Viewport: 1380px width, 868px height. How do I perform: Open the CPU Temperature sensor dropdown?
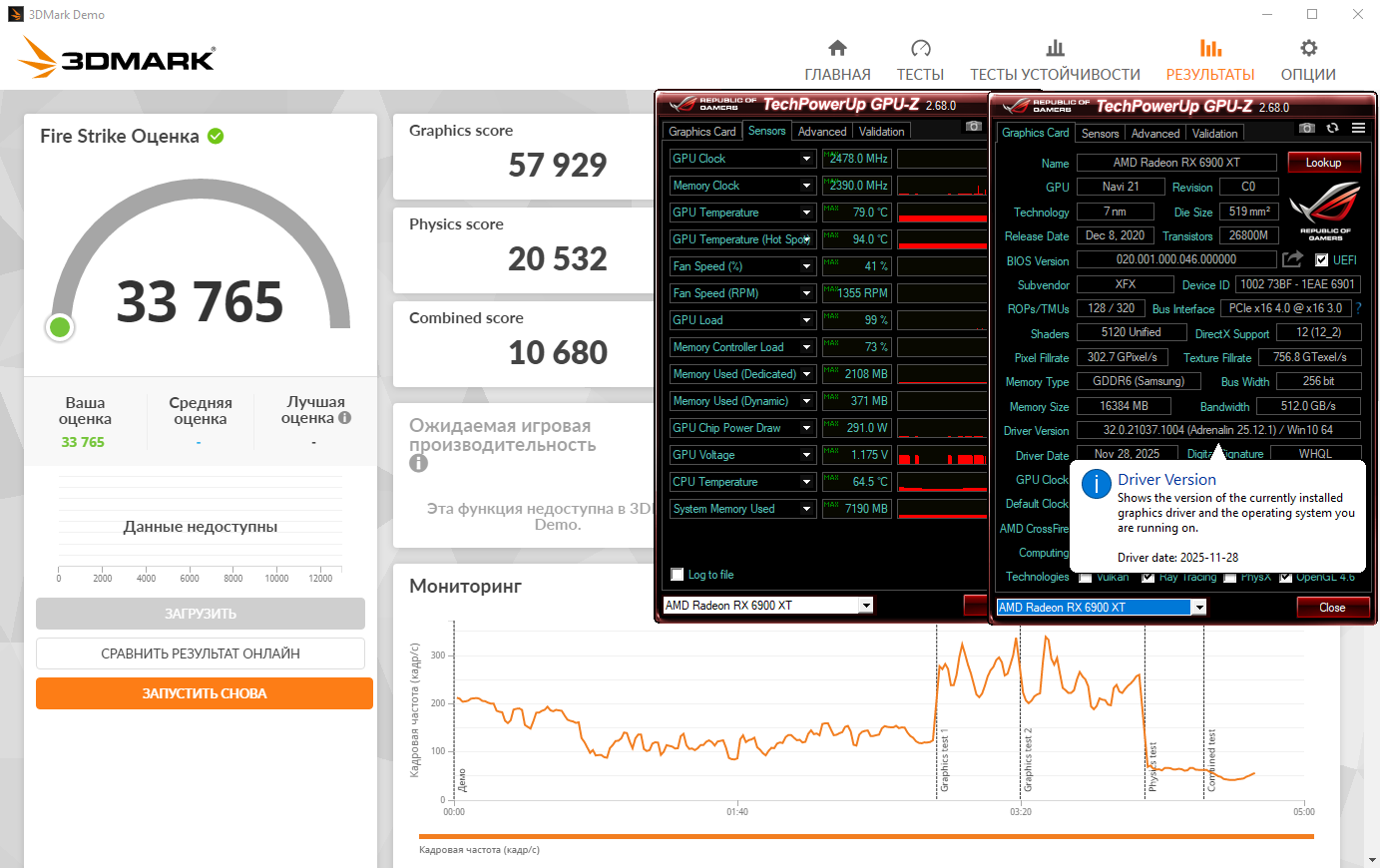pos(806,482)
